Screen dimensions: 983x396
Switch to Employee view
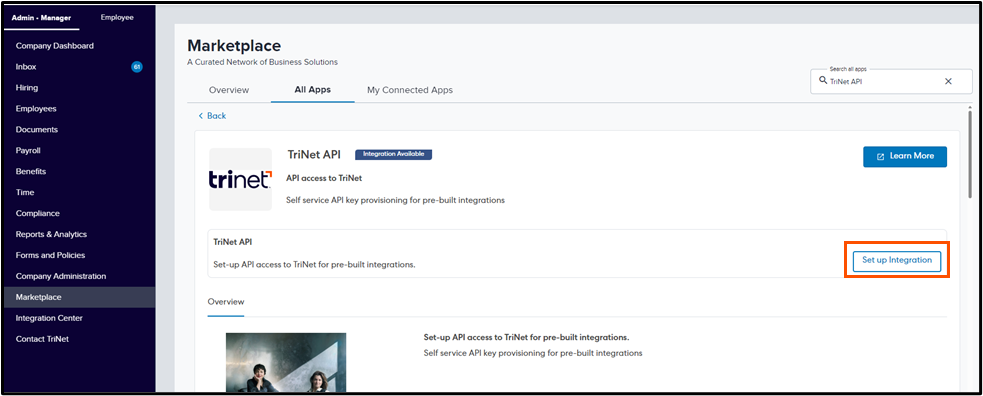(x=117, y=18)
